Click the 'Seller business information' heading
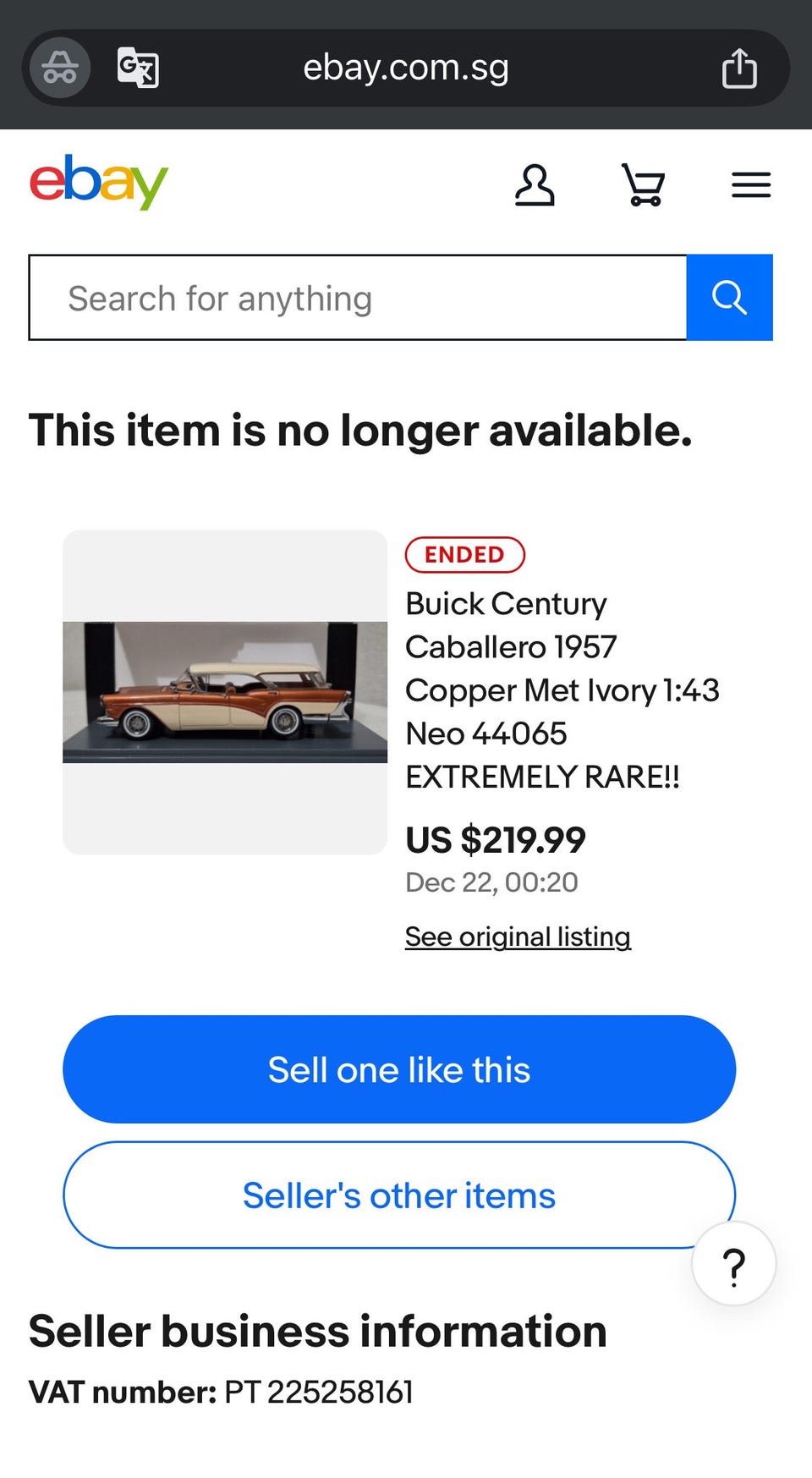 [318, 1332]
